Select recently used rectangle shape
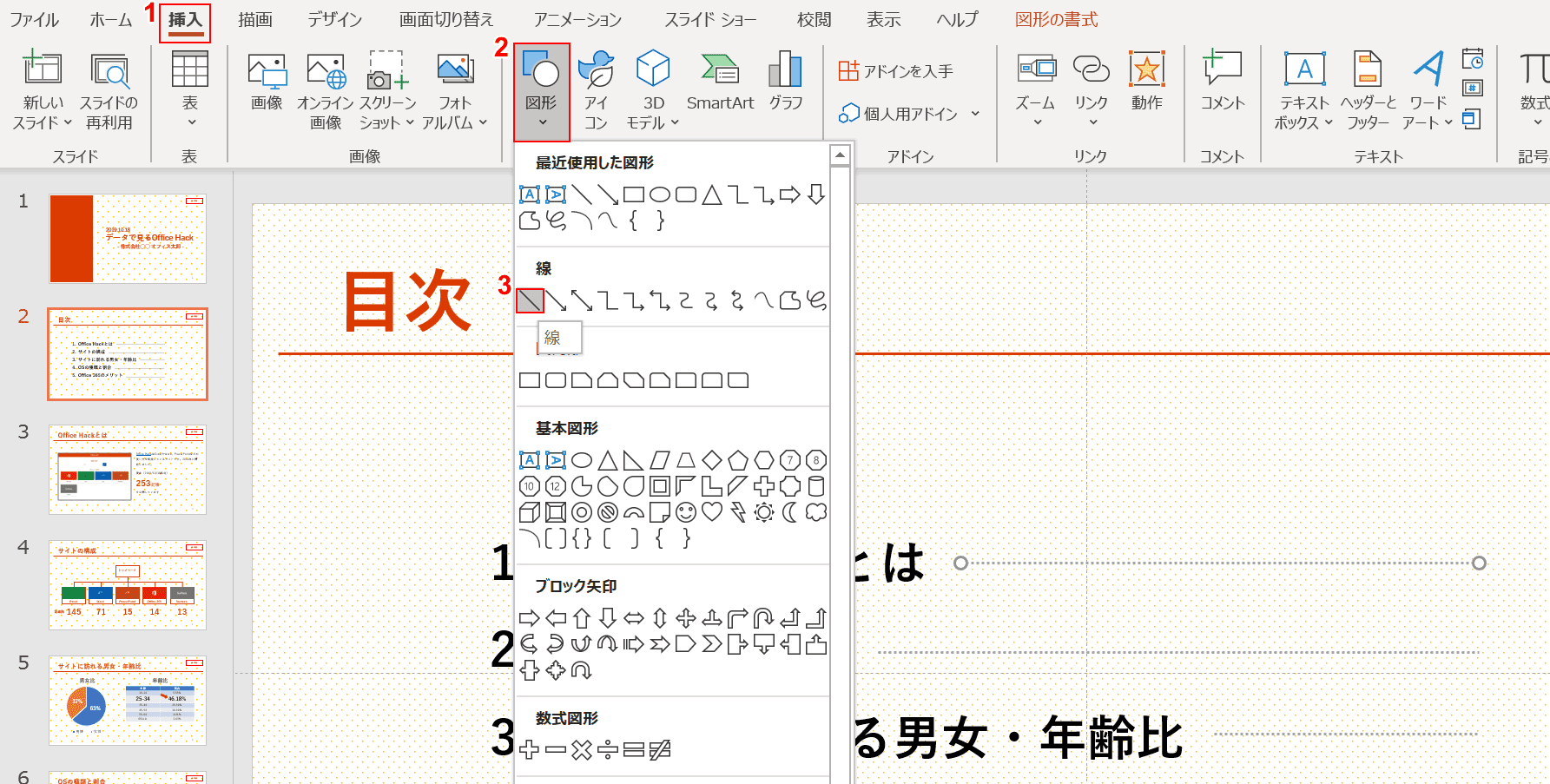 634,194
